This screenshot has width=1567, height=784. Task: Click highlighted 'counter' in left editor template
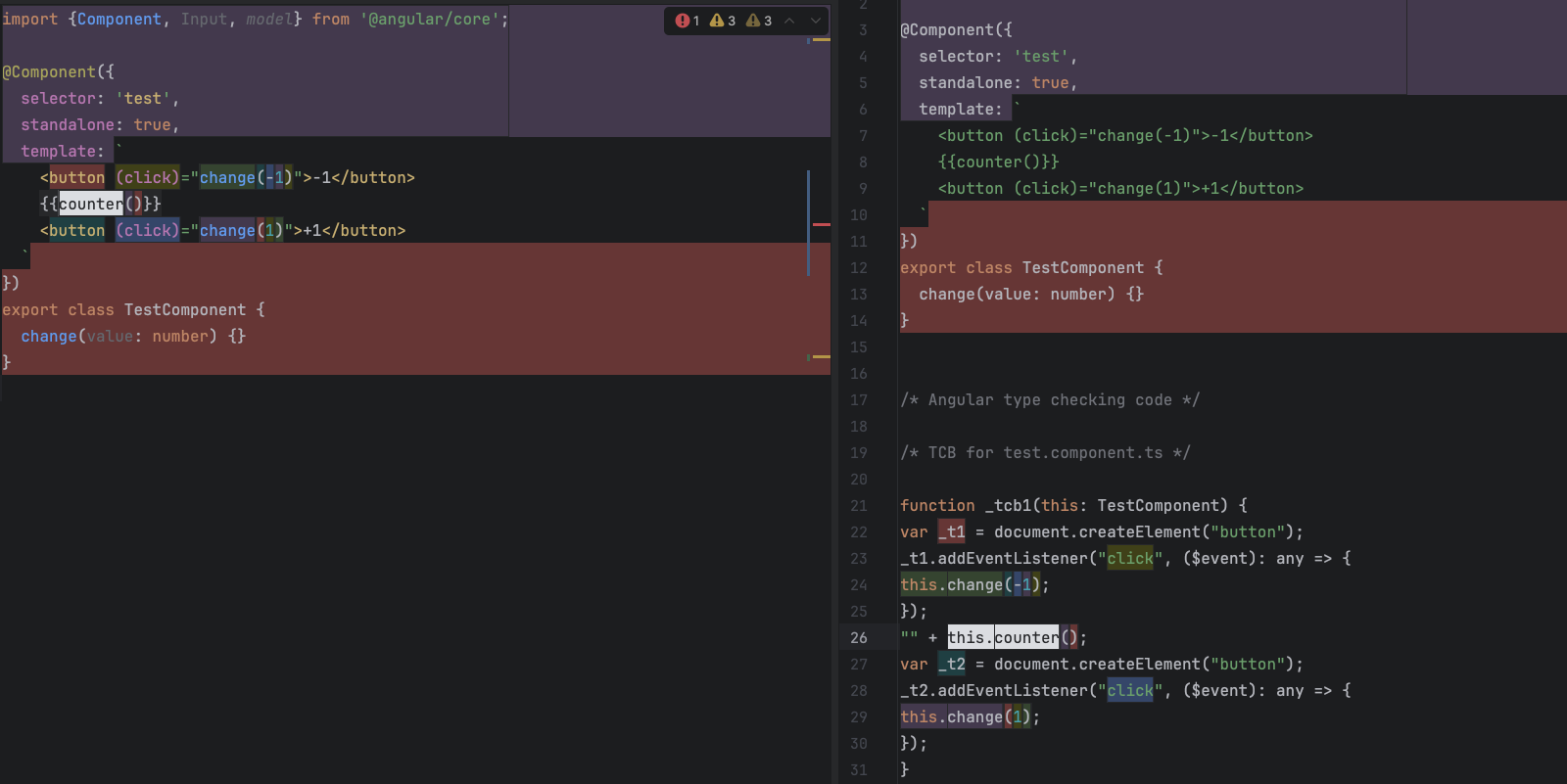pyautogui.click(x=91, y=204)
